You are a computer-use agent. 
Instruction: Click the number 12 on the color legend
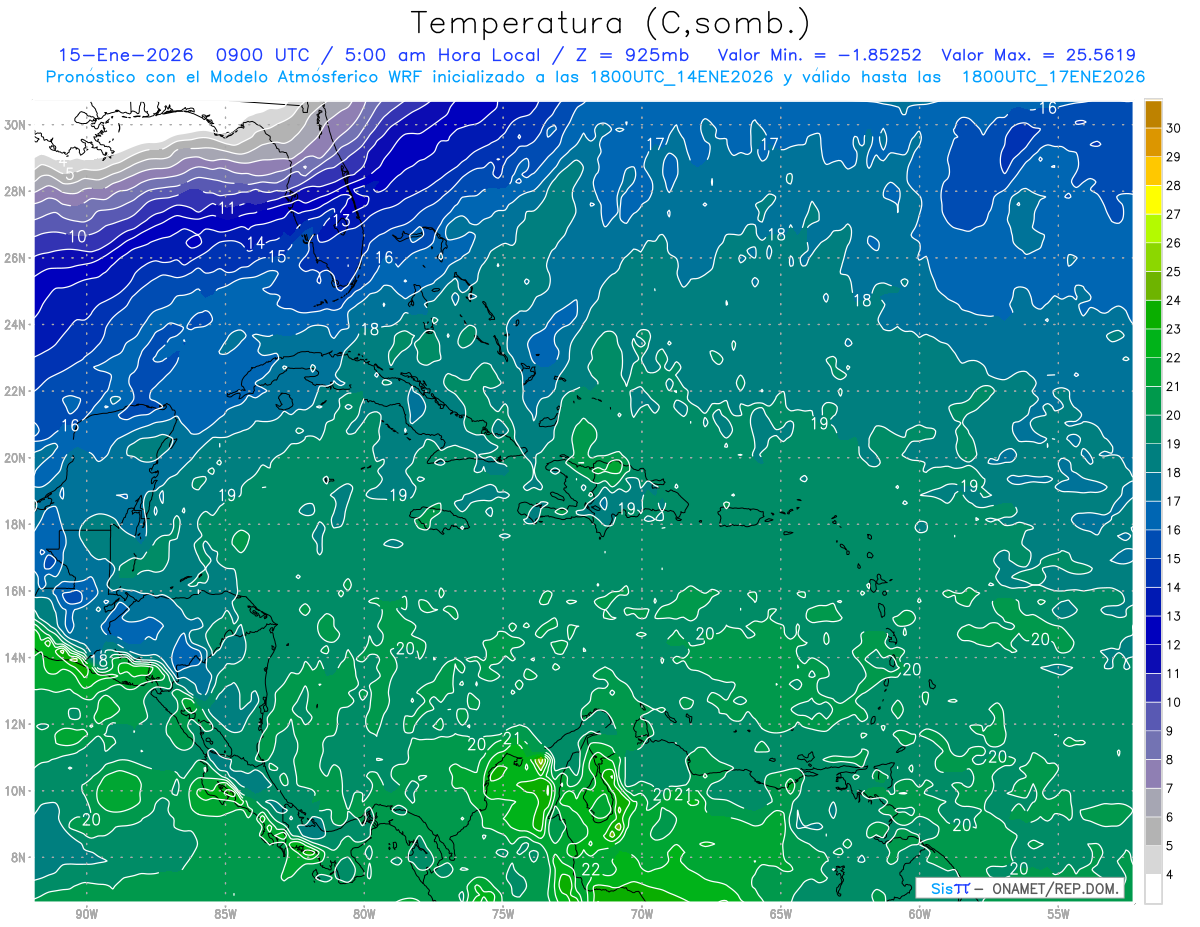[x=1174, y=645]
